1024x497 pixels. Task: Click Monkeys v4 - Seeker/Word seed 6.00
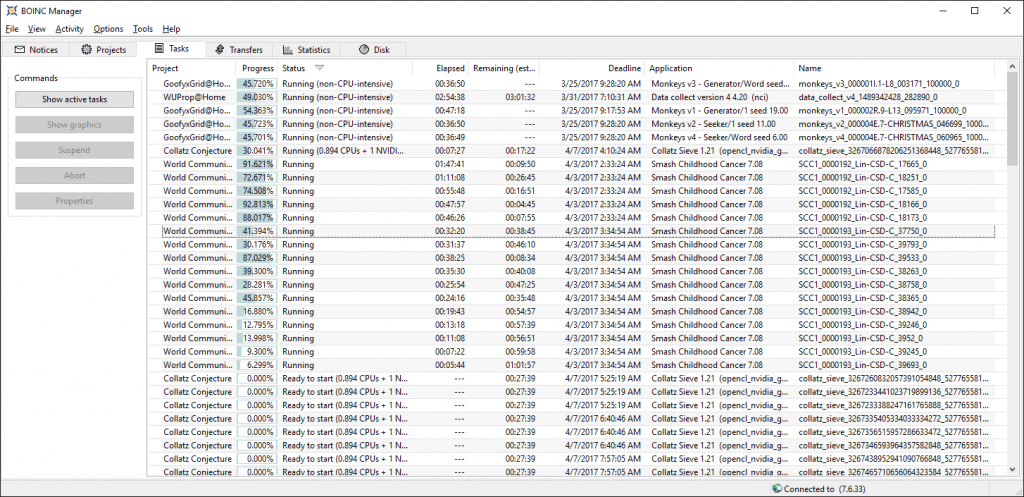pos(718,137)
